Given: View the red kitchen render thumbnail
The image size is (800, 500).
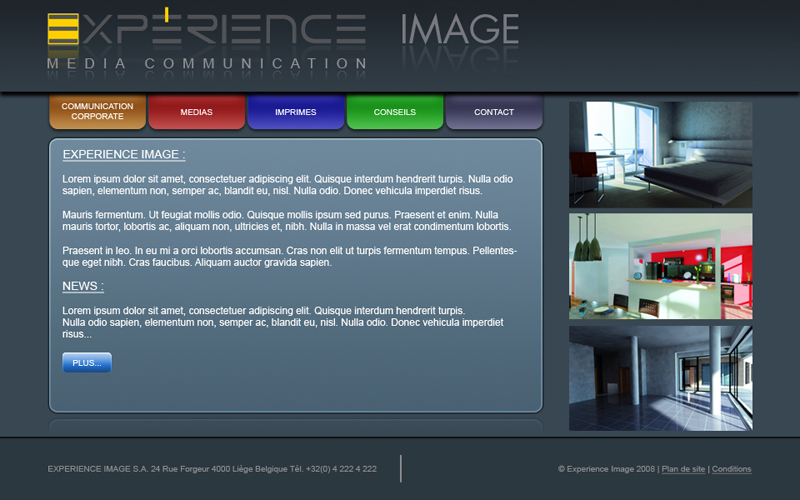Looking at the screenshot, I should tap(661, 266).
